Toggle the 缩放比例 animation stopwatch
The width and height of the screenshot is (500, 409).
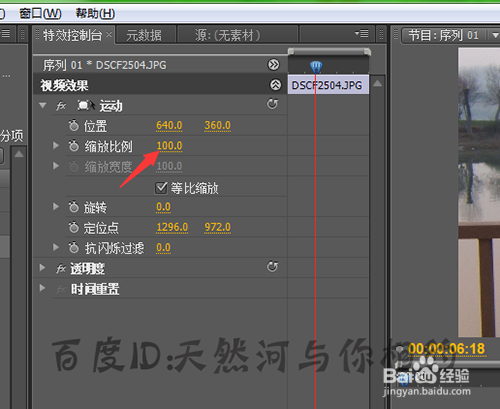(x=74, y=146)
